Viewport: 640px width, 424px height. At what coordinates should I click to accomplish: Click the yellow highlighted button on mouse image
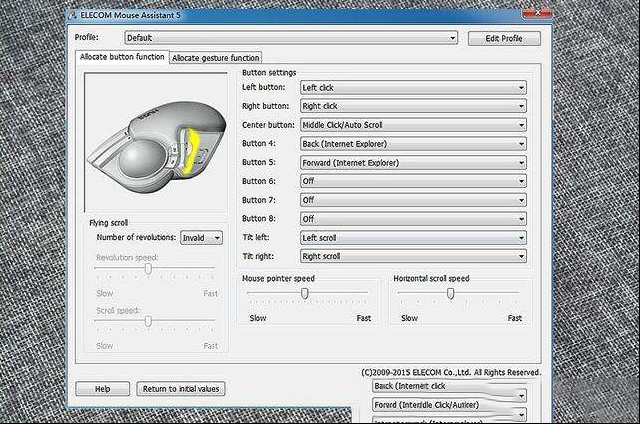(191, 151)
